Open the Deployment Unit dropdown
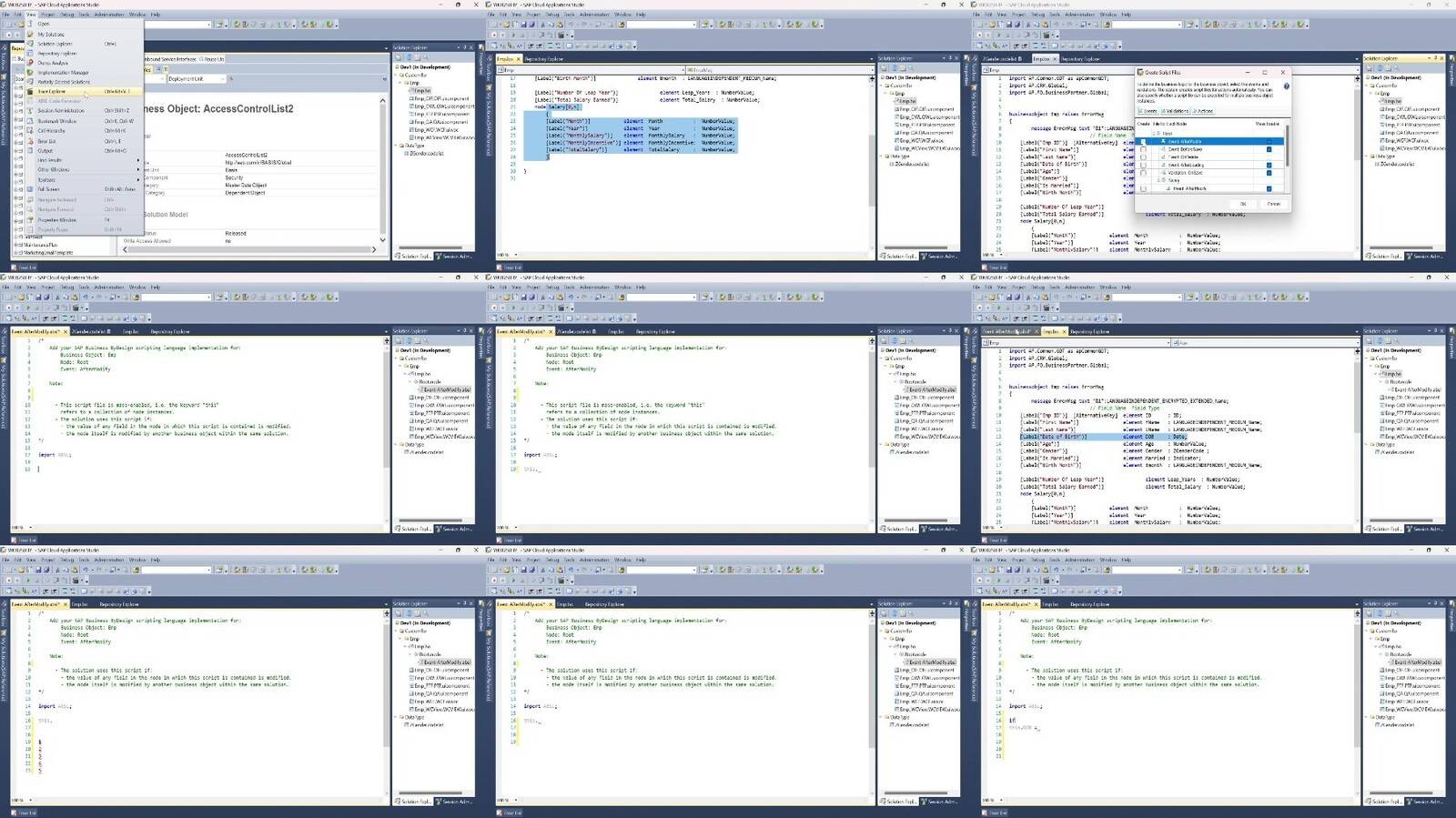This screenshot has width=1456, height=818. (221, 79)
